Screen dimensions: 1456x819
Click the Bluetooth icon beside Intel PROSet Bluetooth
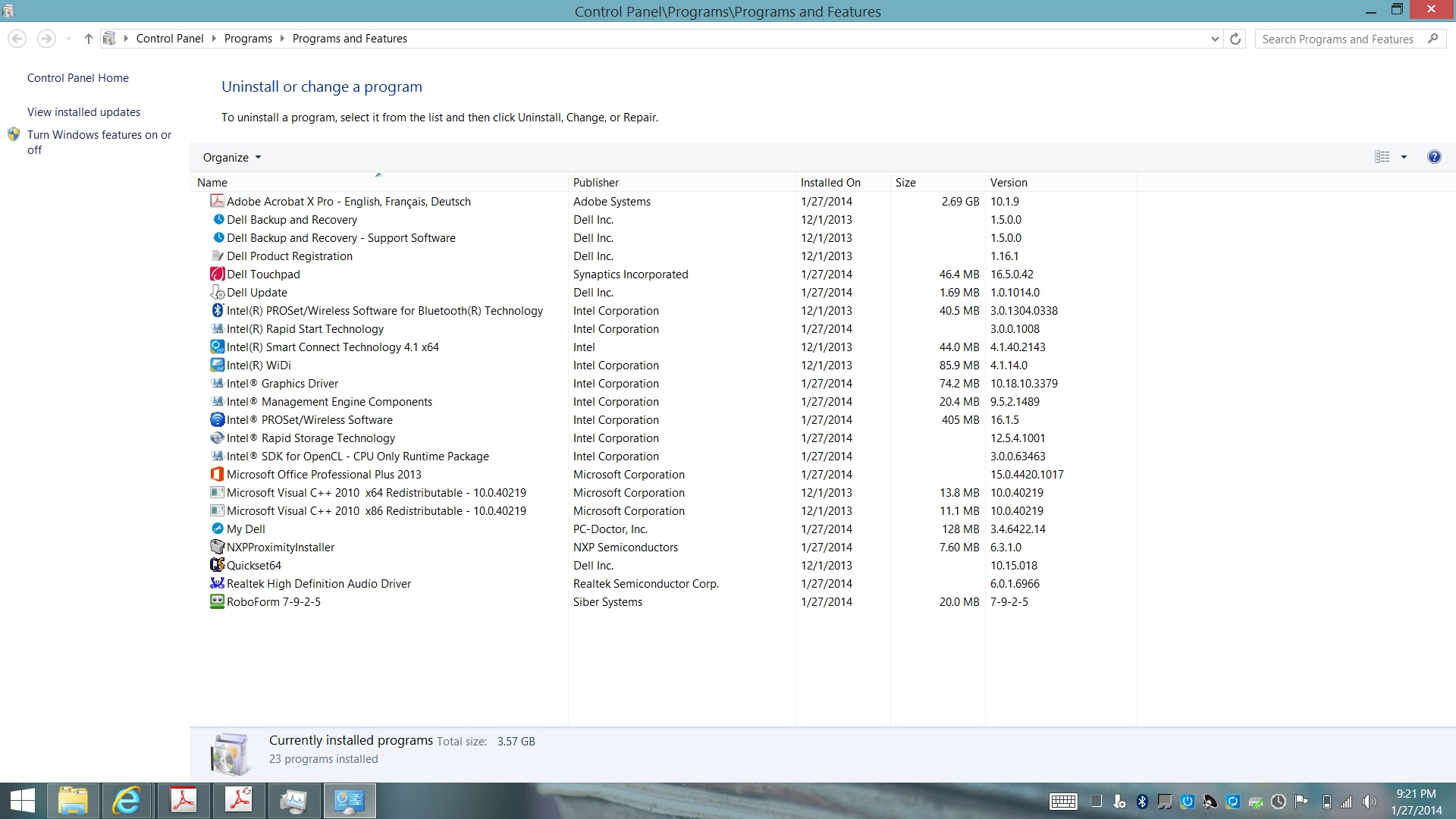click(217, 310)
